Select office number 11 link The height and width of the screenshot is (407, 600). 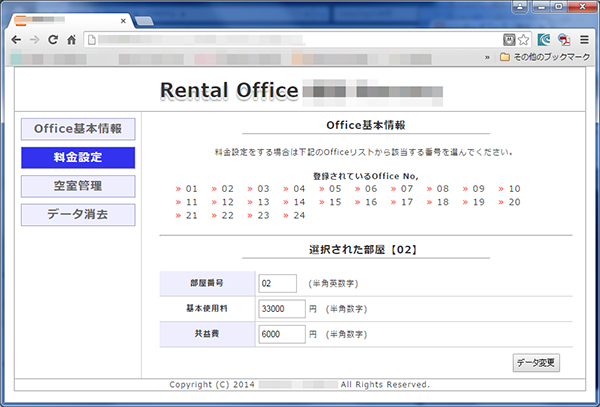[187, 202]
